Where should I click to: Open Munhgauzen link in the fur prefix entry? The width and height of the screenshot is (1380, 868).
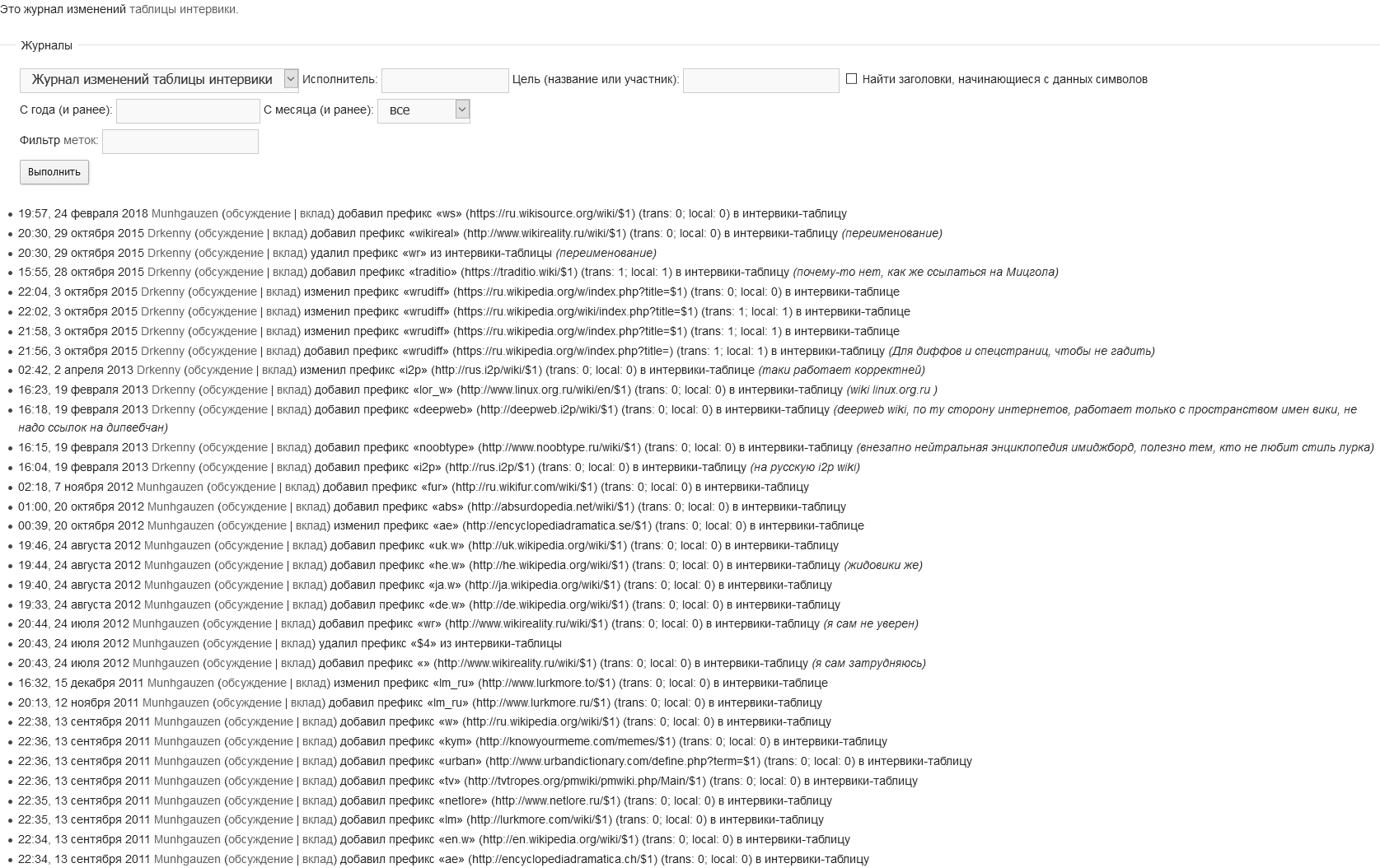170,488
